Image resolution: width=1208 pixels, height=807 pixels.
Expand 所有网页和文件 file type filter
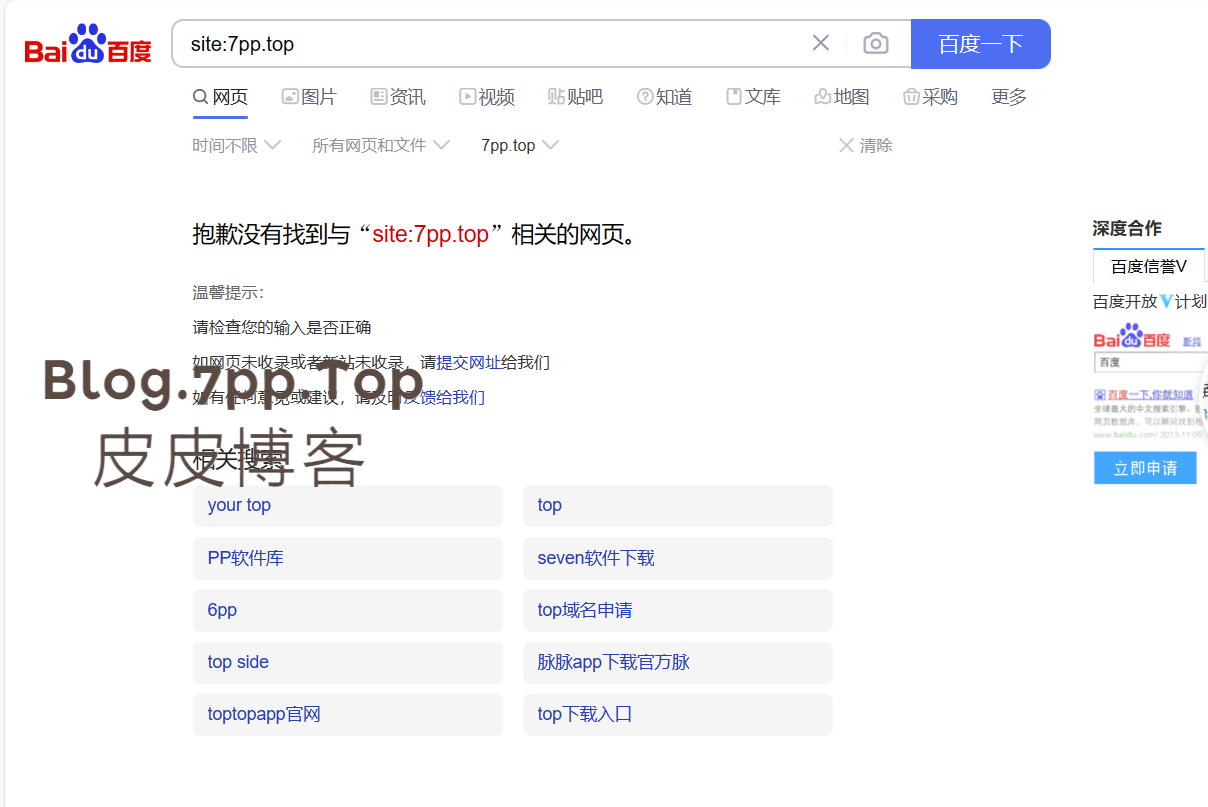[381, 146]
